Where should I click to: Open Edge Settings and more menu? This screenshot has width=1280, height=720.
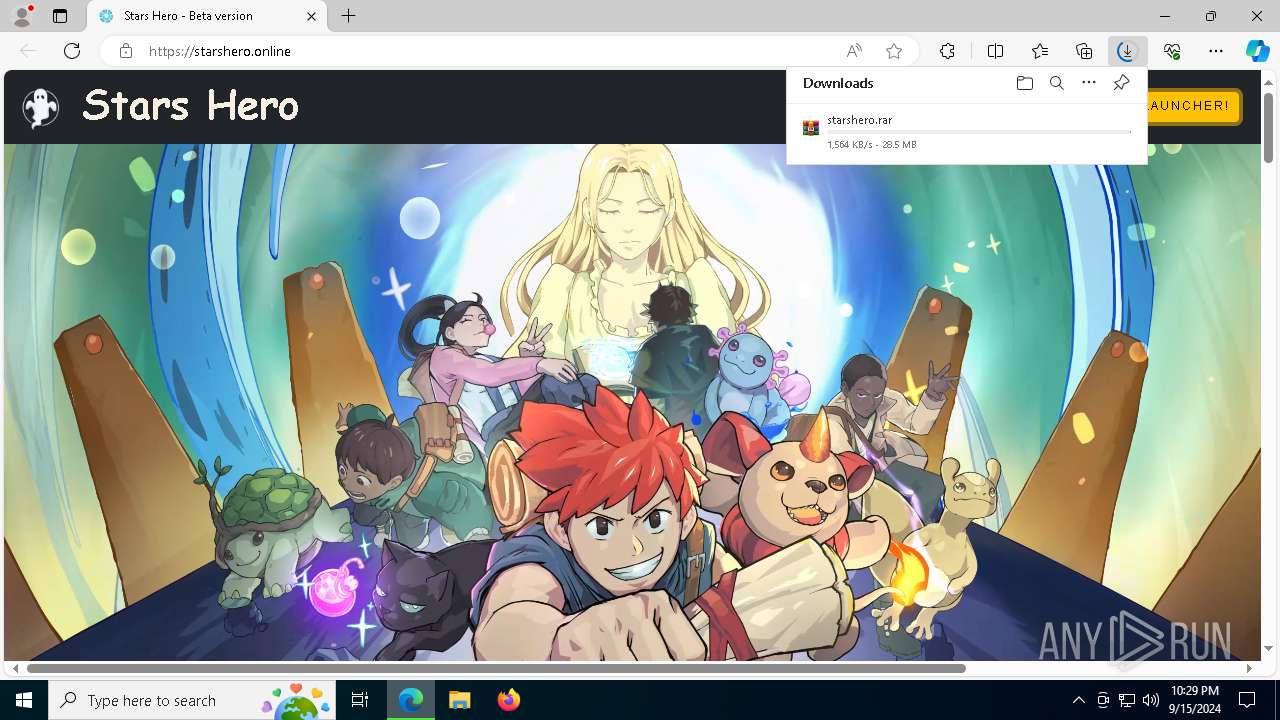pos(1216,51)
